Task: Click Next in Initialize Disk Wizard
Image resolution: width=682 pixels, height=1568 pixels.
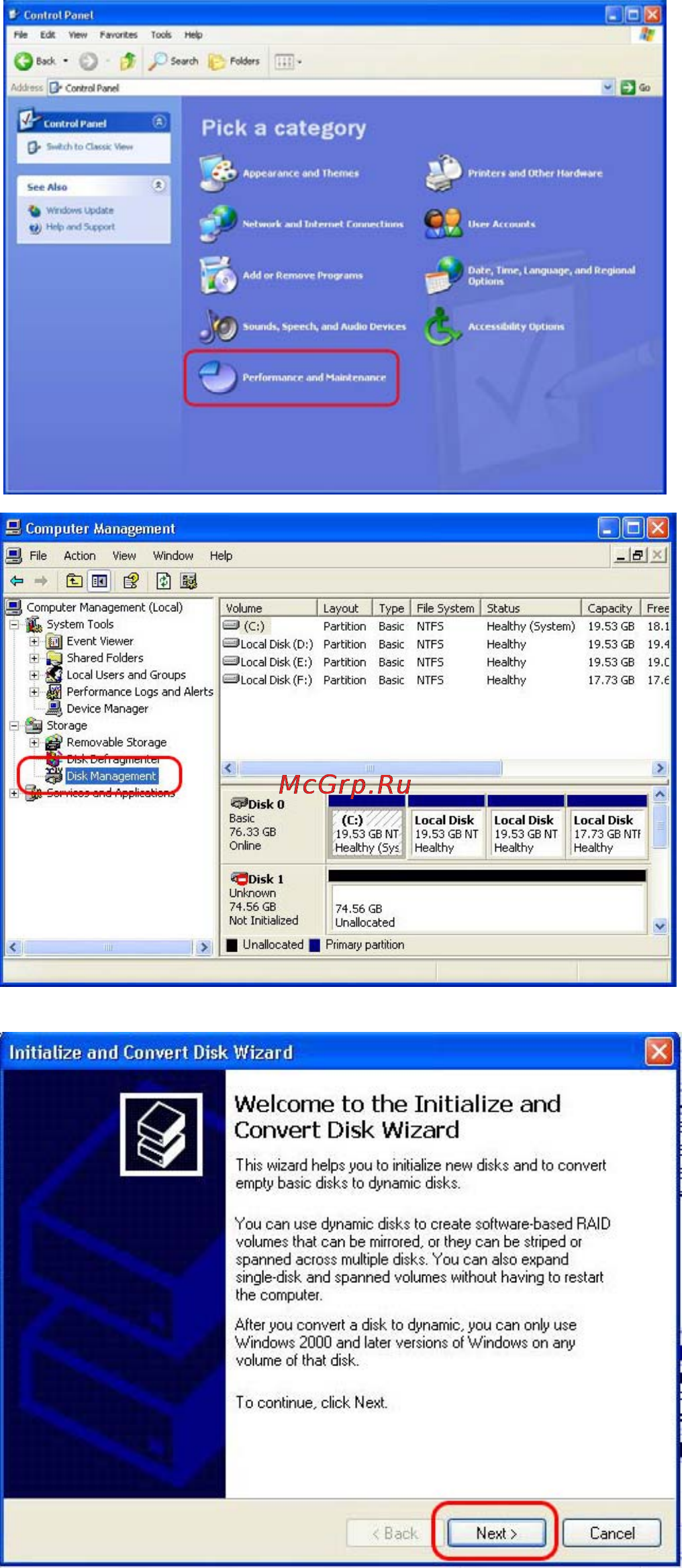Action: pyautogui.click(x=496, y=1533)
